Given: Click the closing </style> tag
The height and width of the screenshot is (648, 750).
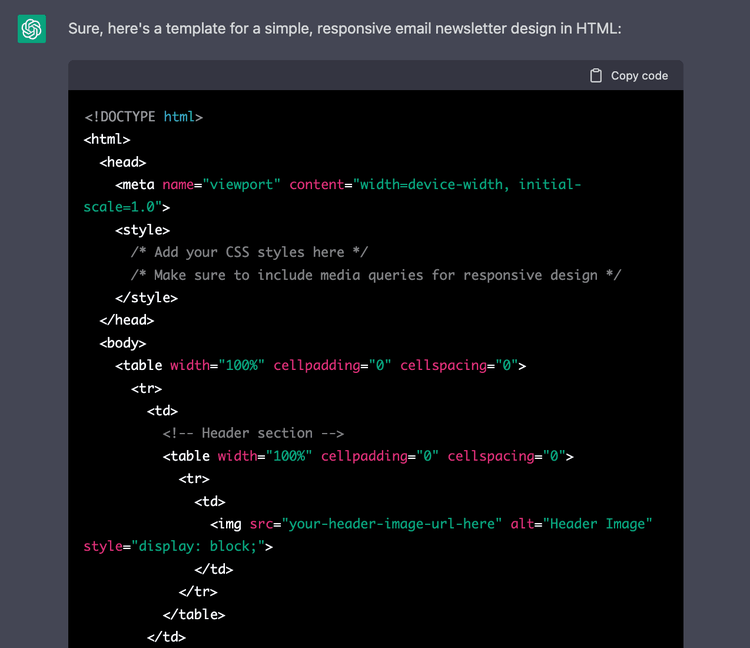Looking at the screenshot, I should coord(146,298).
